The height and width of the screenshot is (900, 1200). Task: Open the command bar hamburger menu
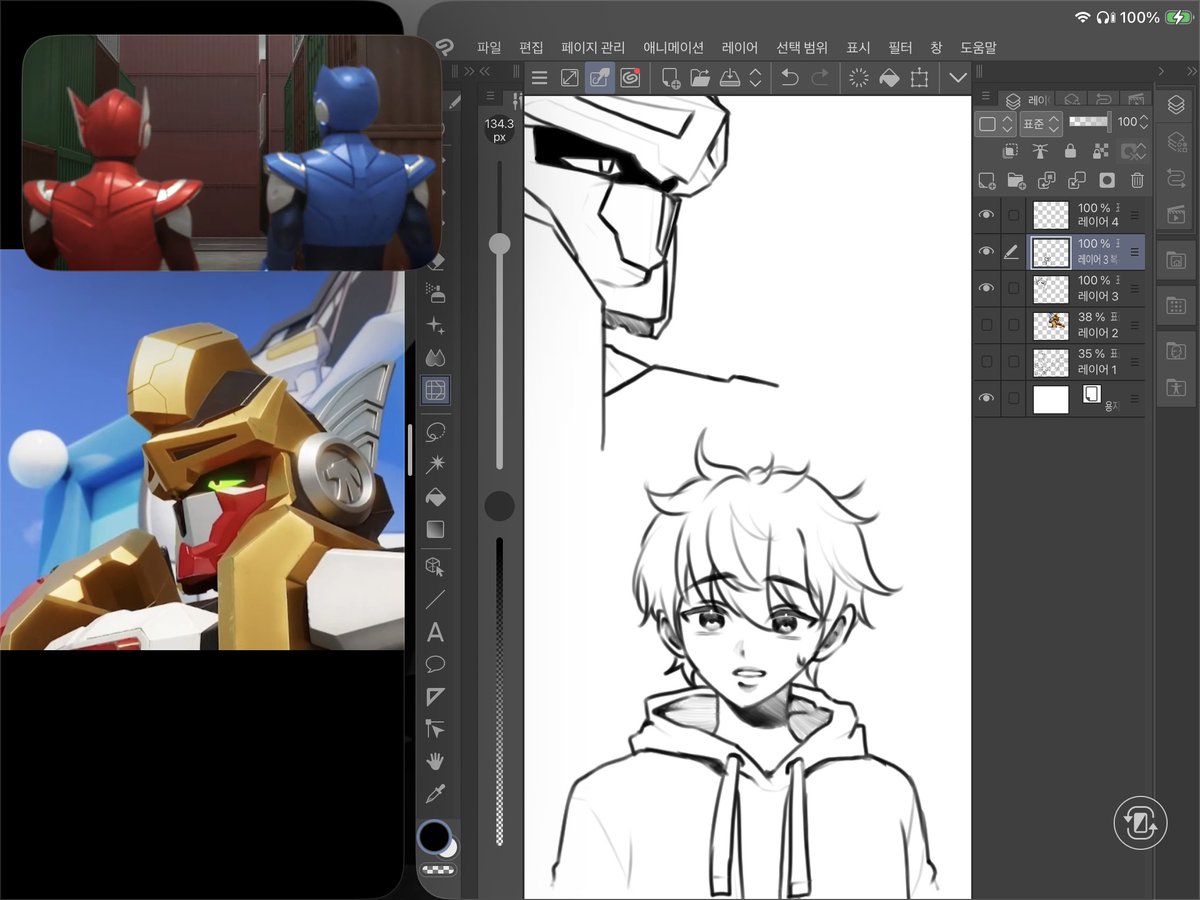pyautogui.click(x=539, y=78)
